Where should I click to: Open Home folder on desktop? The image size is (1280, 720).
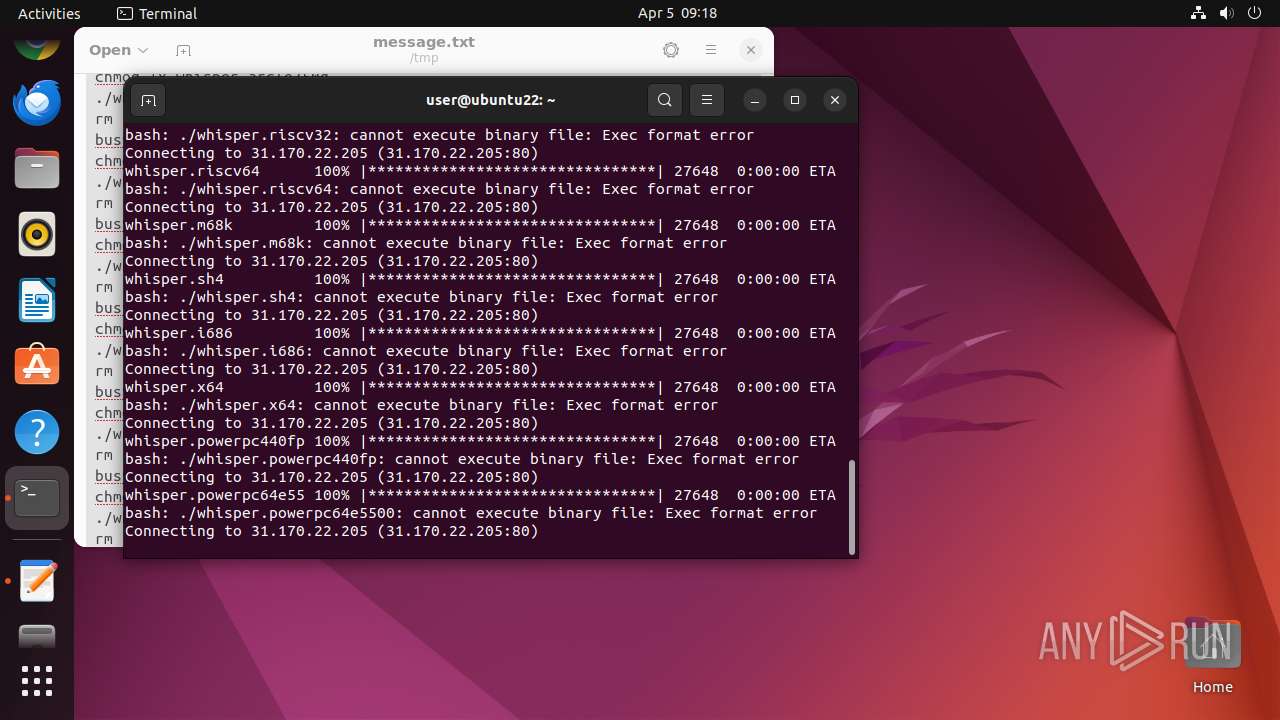[x=1212, y=657]
